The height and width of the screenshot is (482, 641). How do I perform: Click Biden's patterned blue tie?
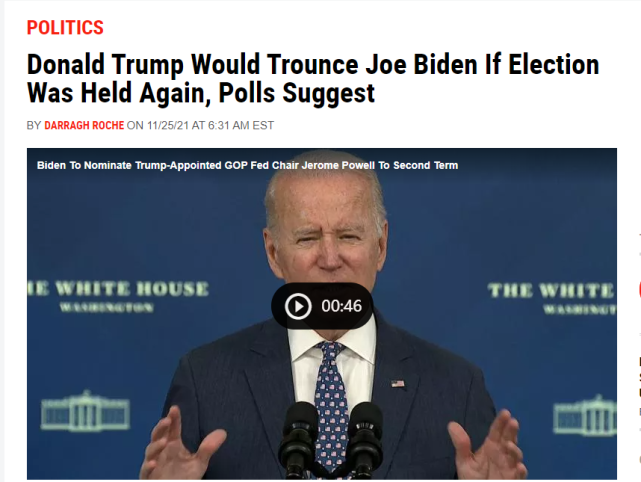tap(332, 405)
